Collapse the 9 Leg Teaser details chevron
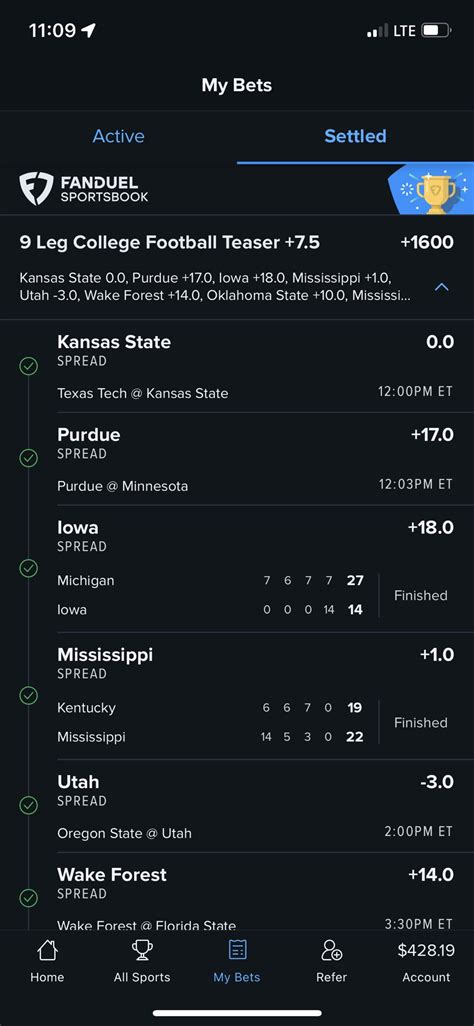Image resolution: width=474 pixels, height=1026 pixels. point(442,287)
